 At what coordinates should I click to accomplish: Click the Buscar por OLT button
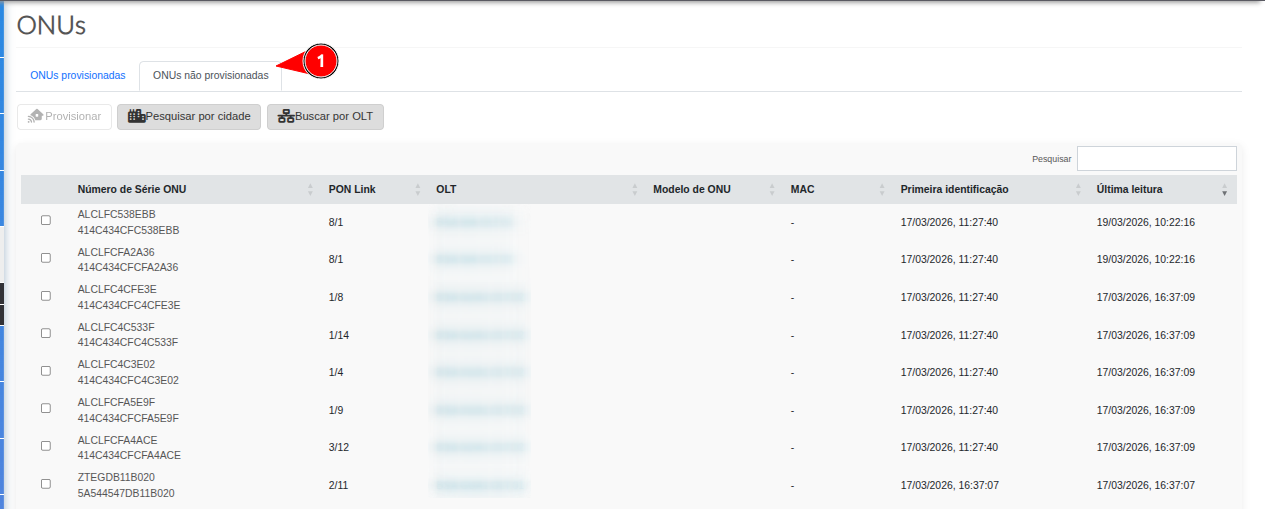[x=325, y=117]
